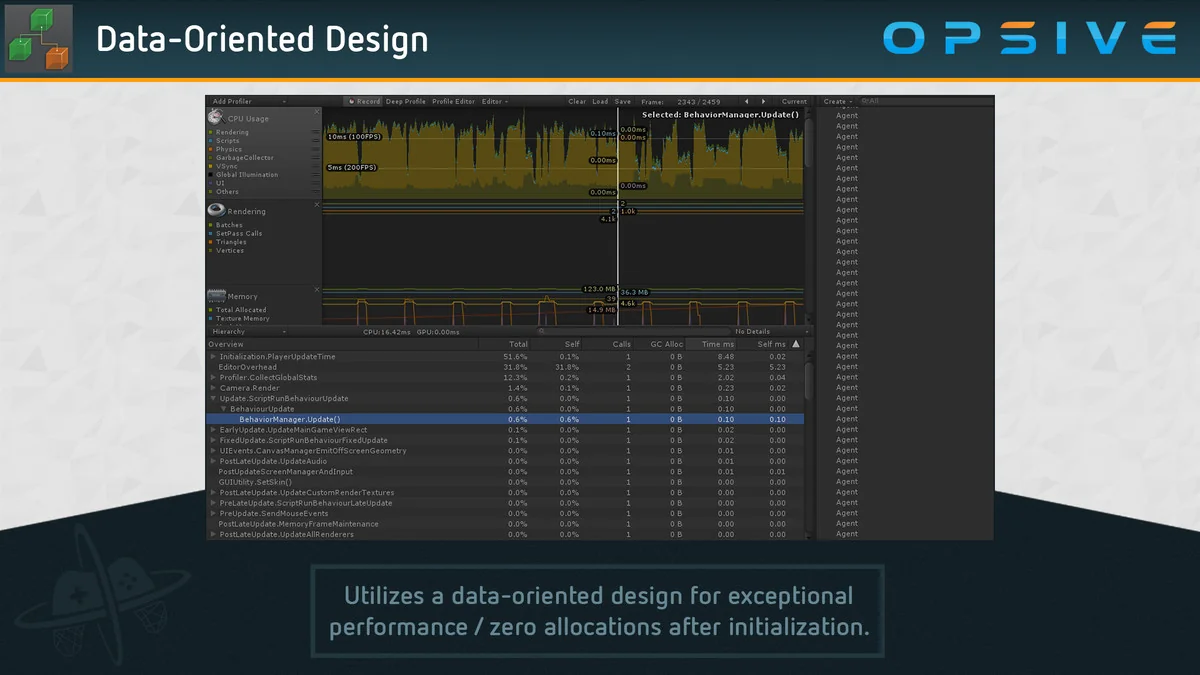Close the Rendering module with its X icon
Image resolution: width=1200 pixels, height=675 pixels.
point(317,203)
